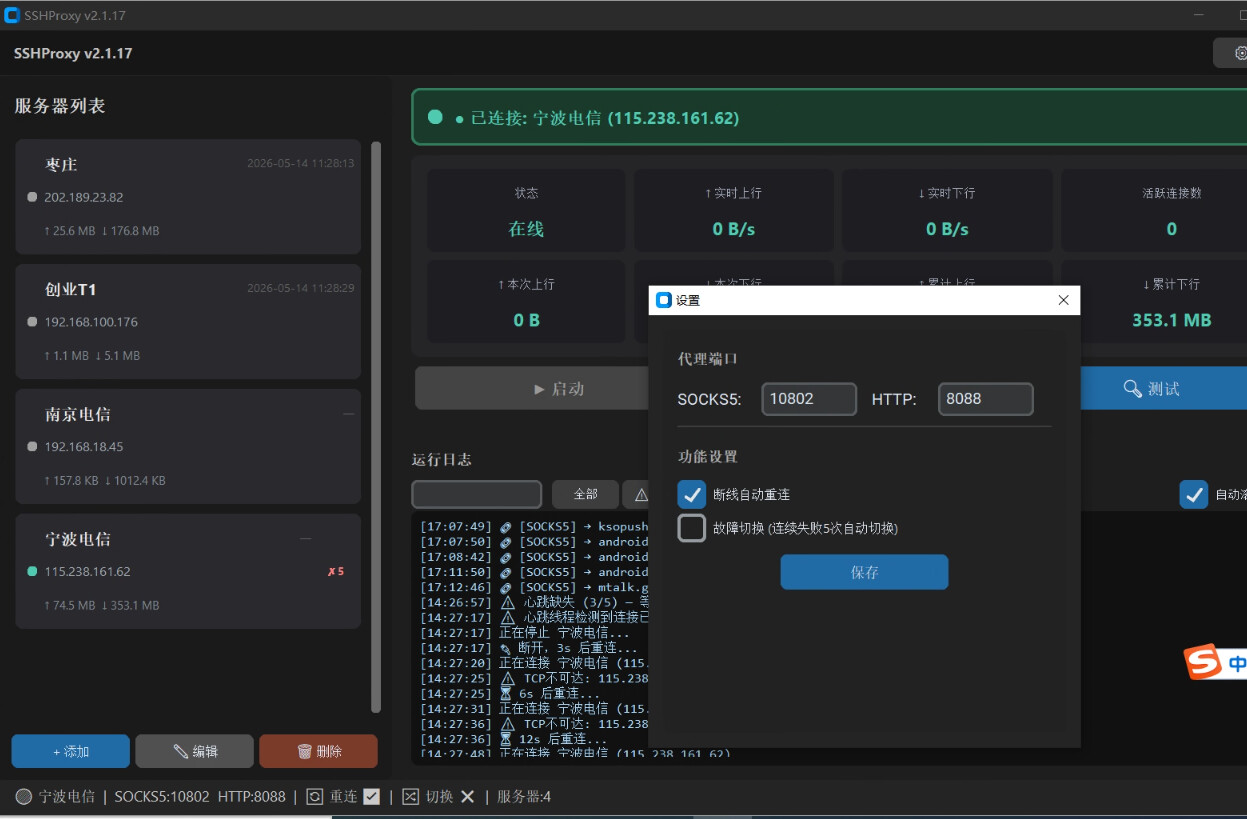Filter logs with the warning triangle button

(x=636, y=494)
